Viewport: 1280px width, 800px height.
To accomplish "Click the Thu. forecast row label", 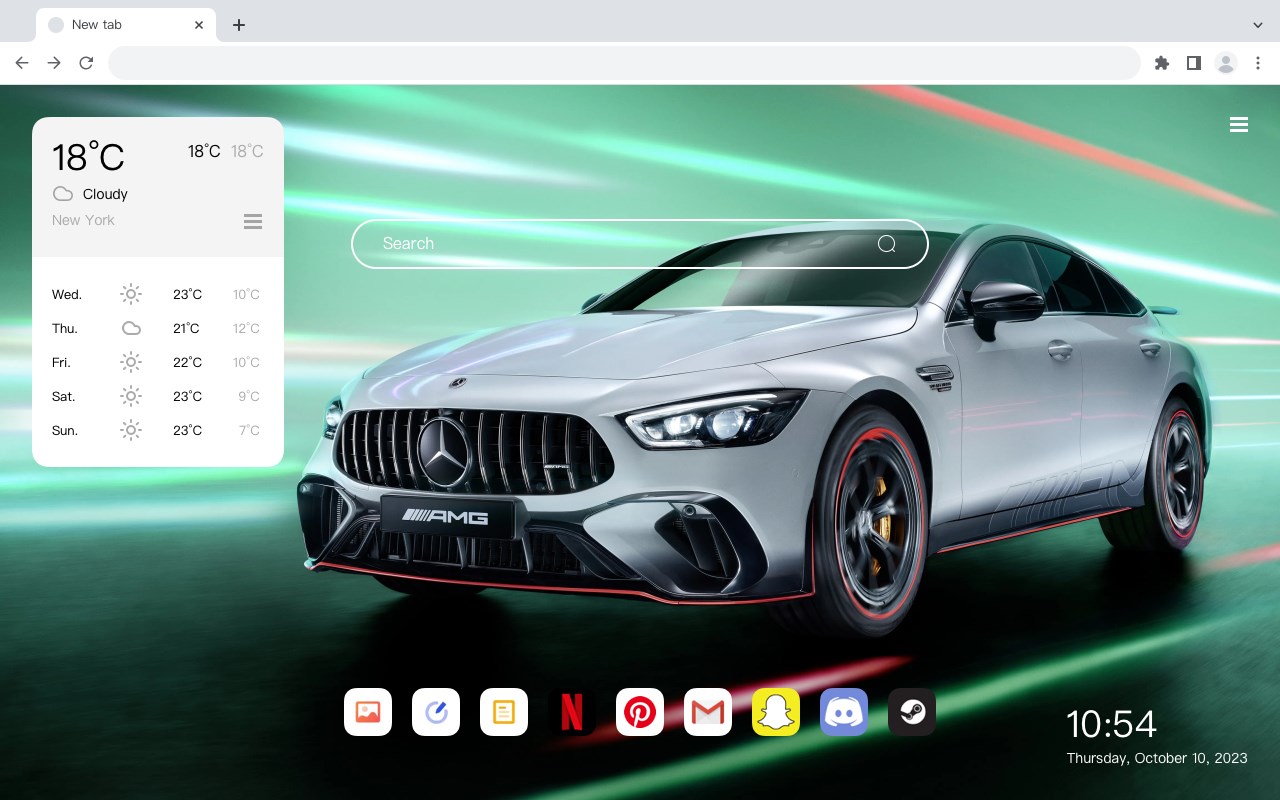I will pyautogui.click(x=65, y=329).
